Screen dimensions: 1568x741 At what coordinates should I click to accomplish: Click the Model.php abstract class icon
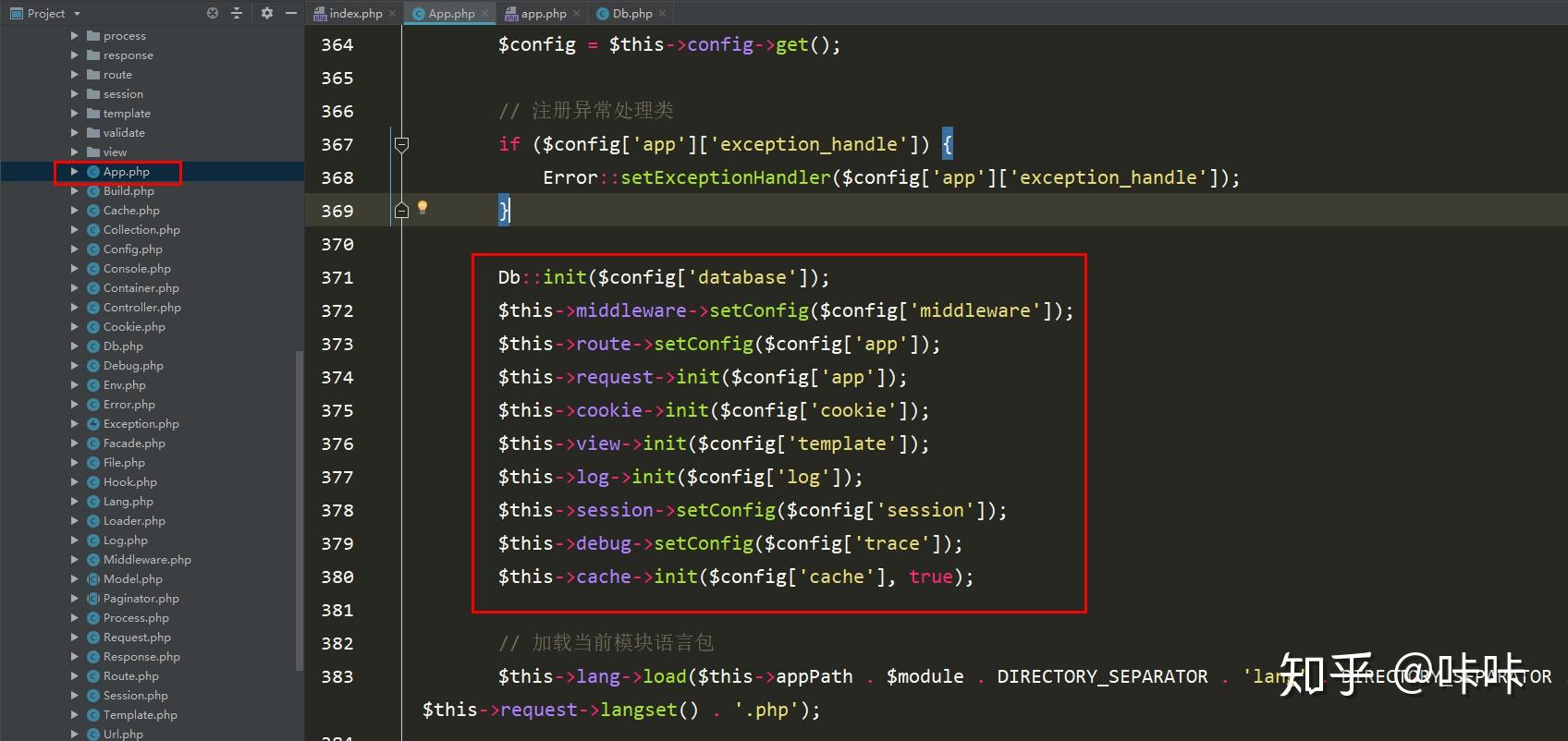pos(93,579)
